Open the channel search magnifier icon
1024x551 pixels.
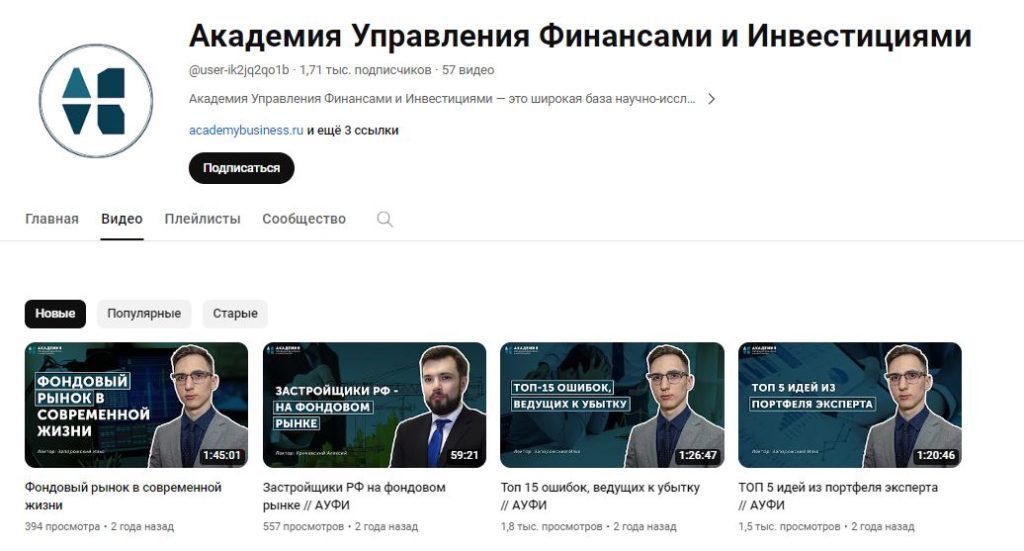(385, 219)
